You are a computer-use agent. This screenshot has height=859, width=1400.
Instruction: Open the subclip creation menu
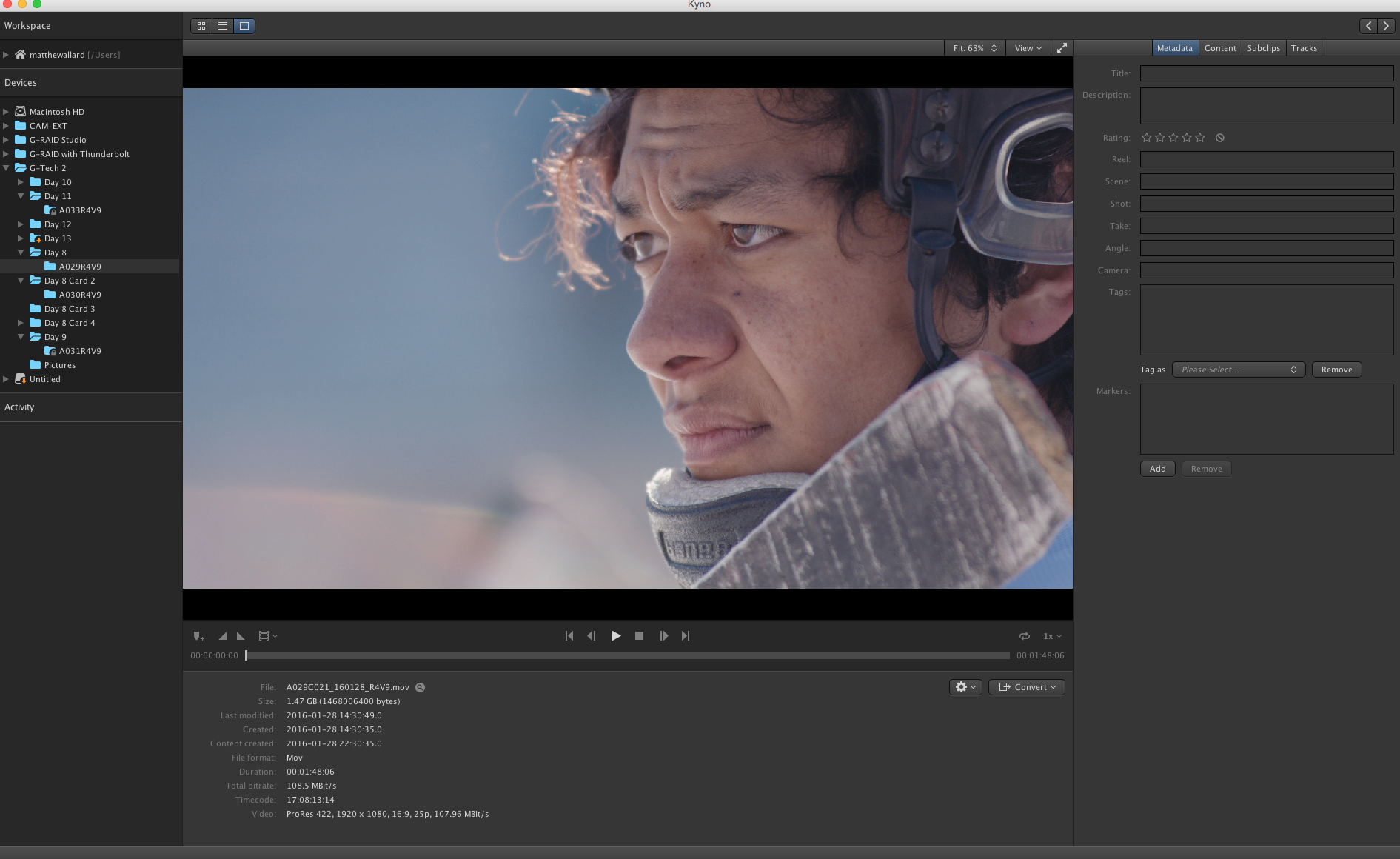tap(267, 635)
